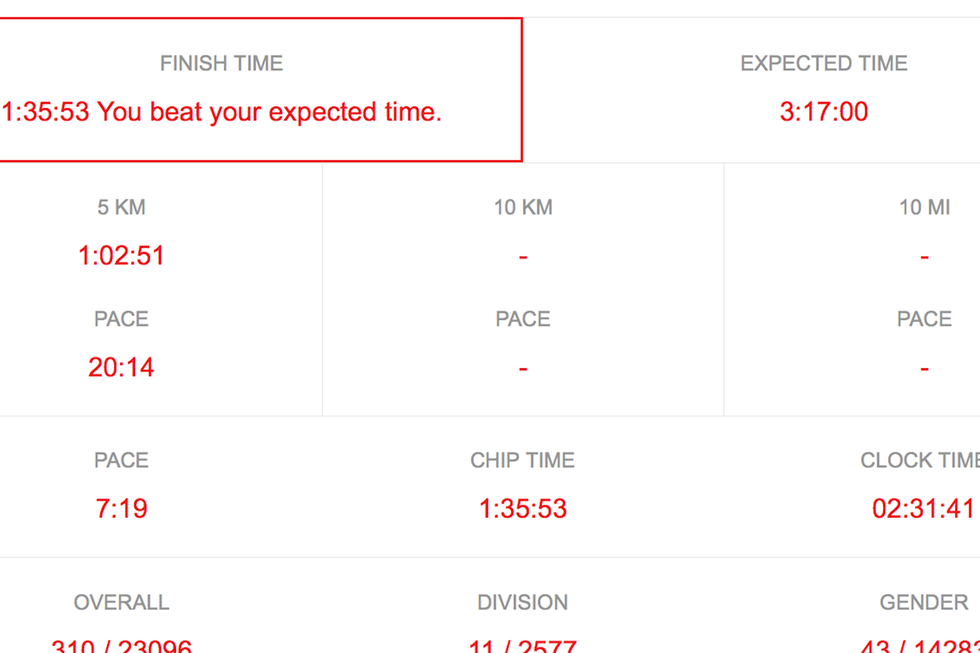The height and width of the screenshot is (653, 980).
Task: Click the 02:31:41 clock time value
Action: pyautogui.click(x=924, y=508)
